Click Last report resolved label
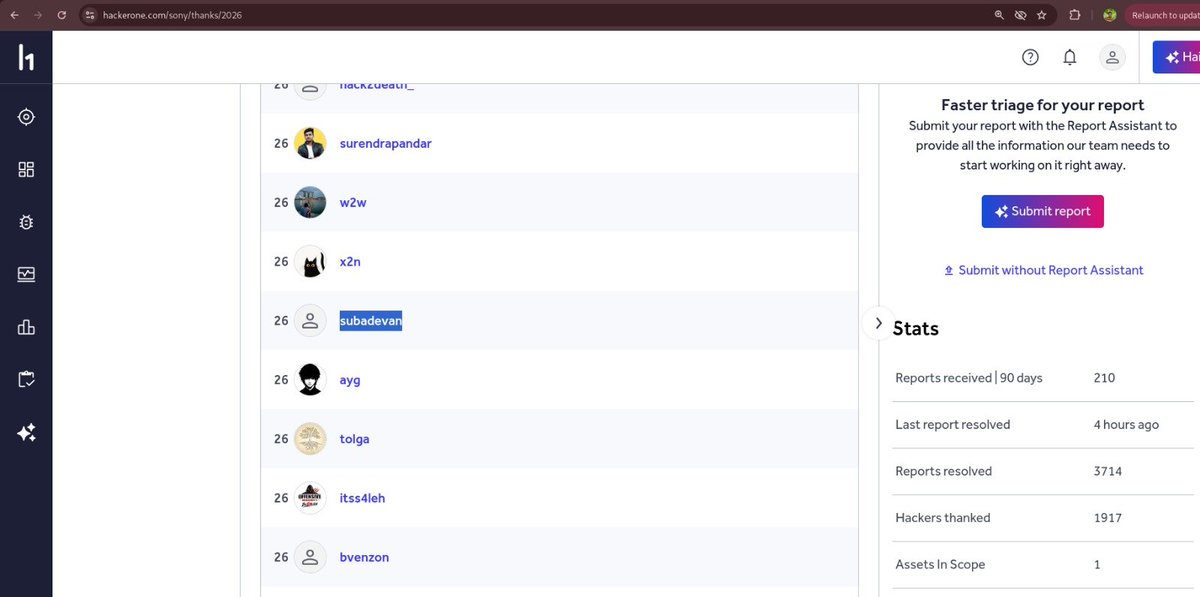 pos(953,424)
